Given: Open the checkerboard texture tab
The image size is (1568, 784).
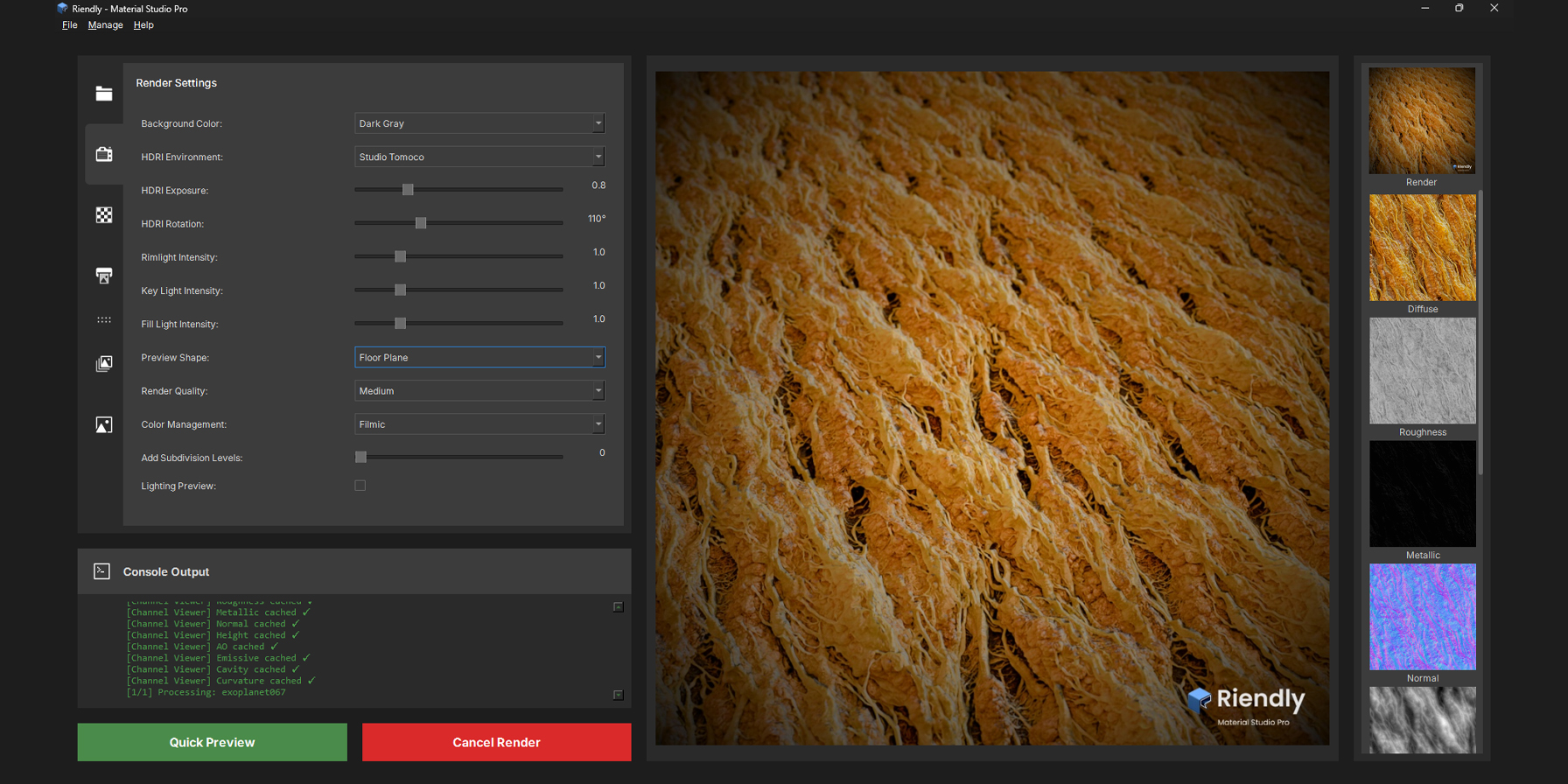Looking at the screenshot, I should 104,215.
